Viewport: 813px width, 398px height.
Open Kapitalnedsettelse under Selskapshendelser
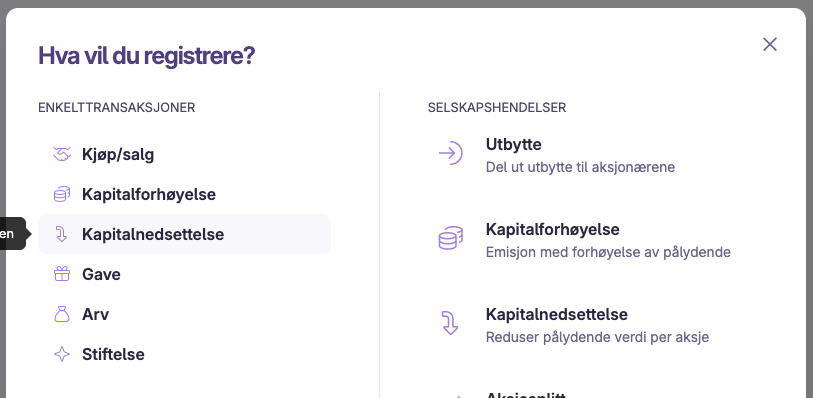(557, 315)
